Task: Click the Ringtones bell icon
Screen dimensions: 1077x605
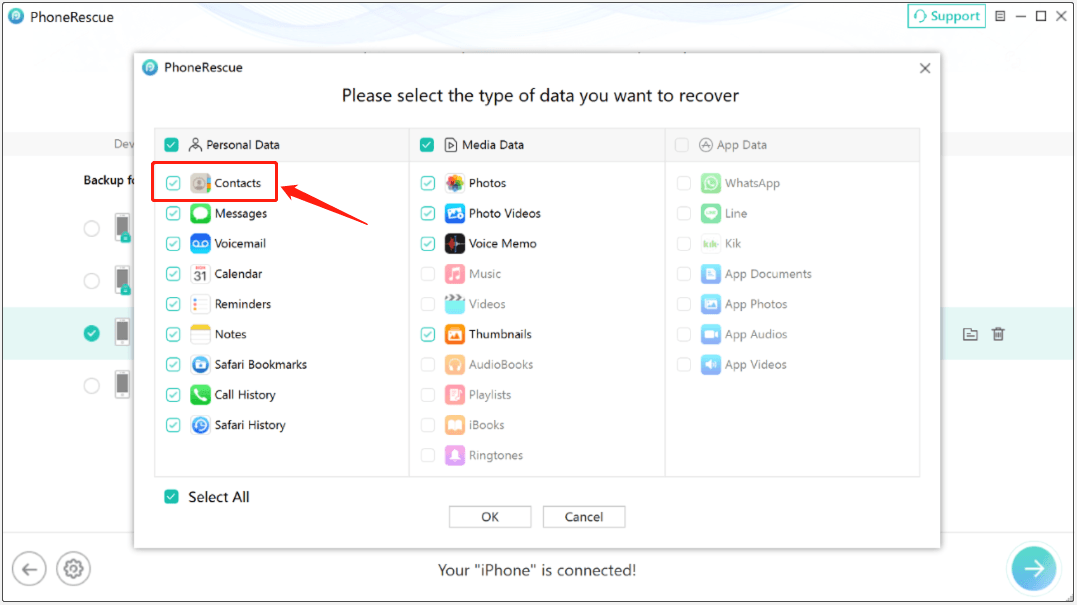Action: [455, 455]
